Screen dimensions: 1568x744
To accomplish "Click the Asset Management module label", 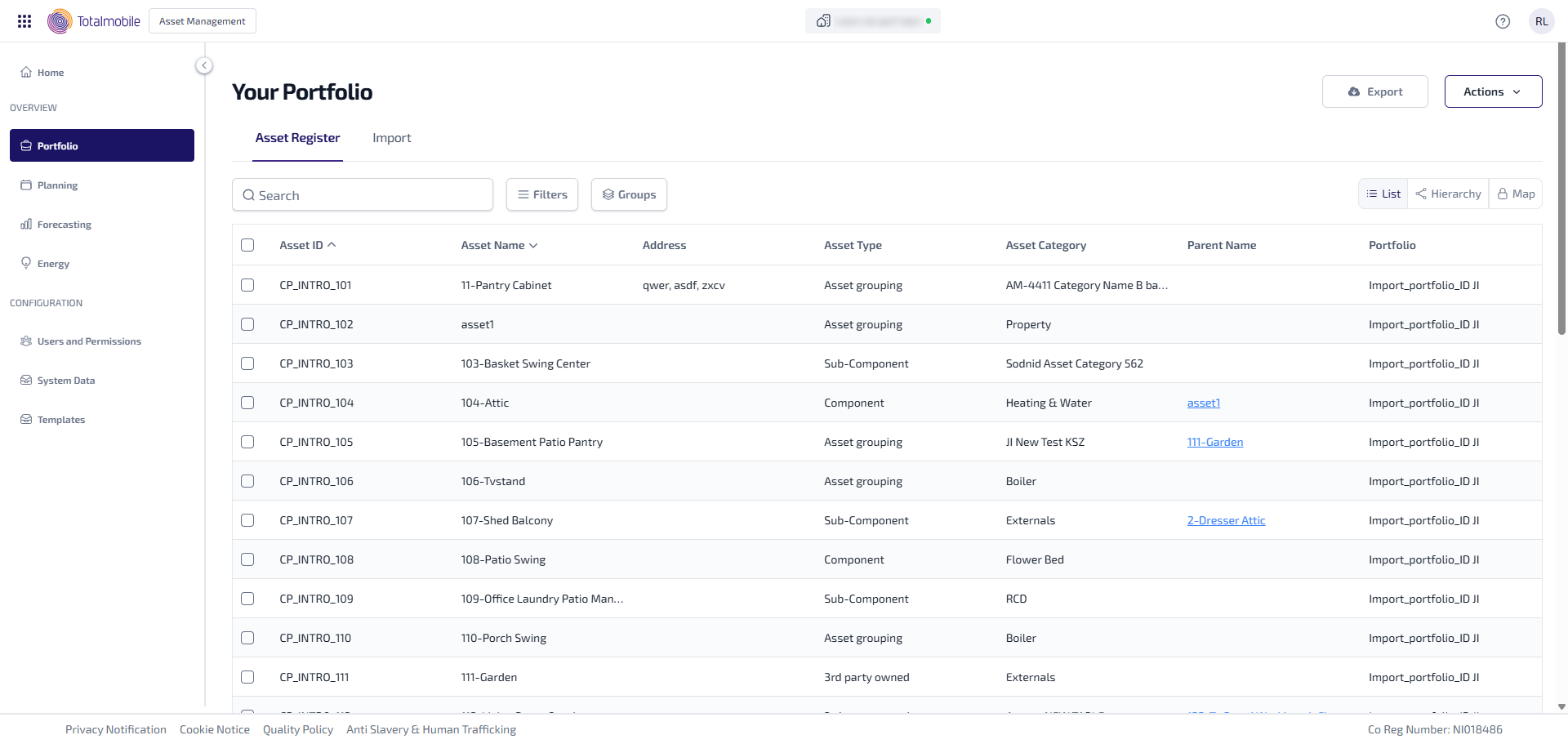I will [x=203, y=21].
